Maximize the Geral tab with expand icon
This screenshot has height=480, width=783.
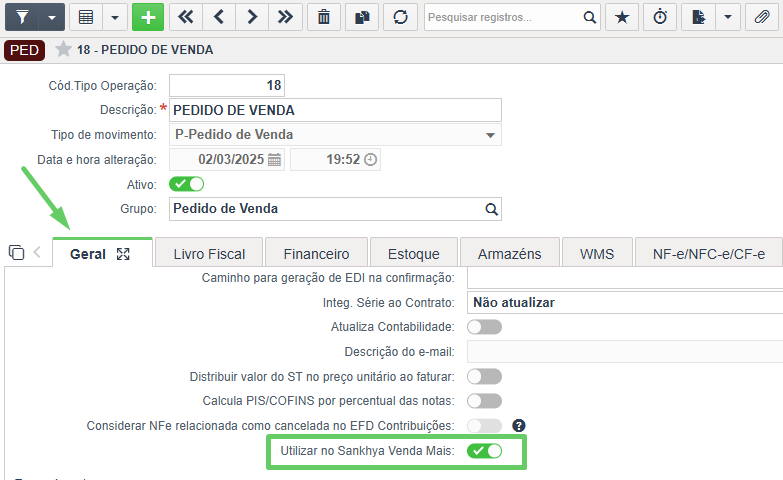tap(123, 254)
